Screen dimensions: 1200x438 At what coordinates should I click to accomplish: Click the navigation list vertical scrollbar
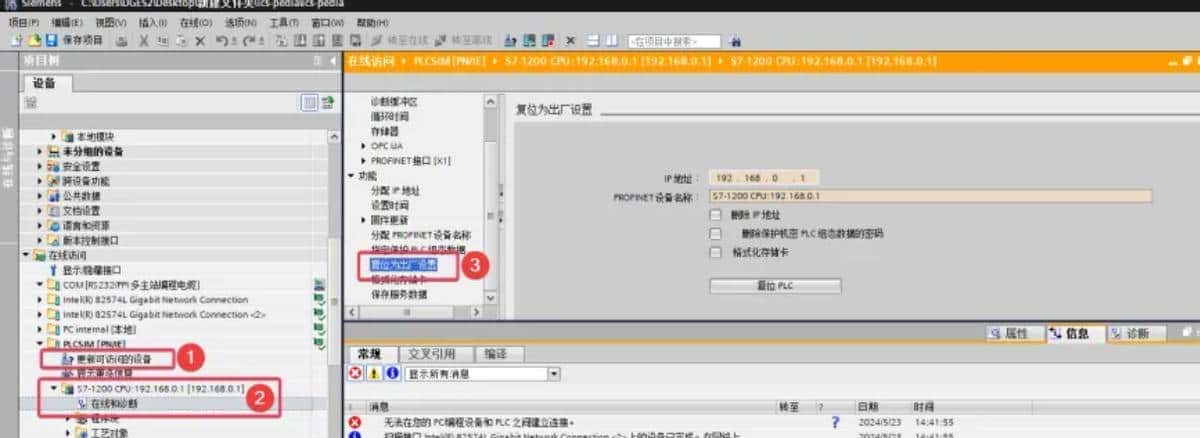(x=490, y=200)
